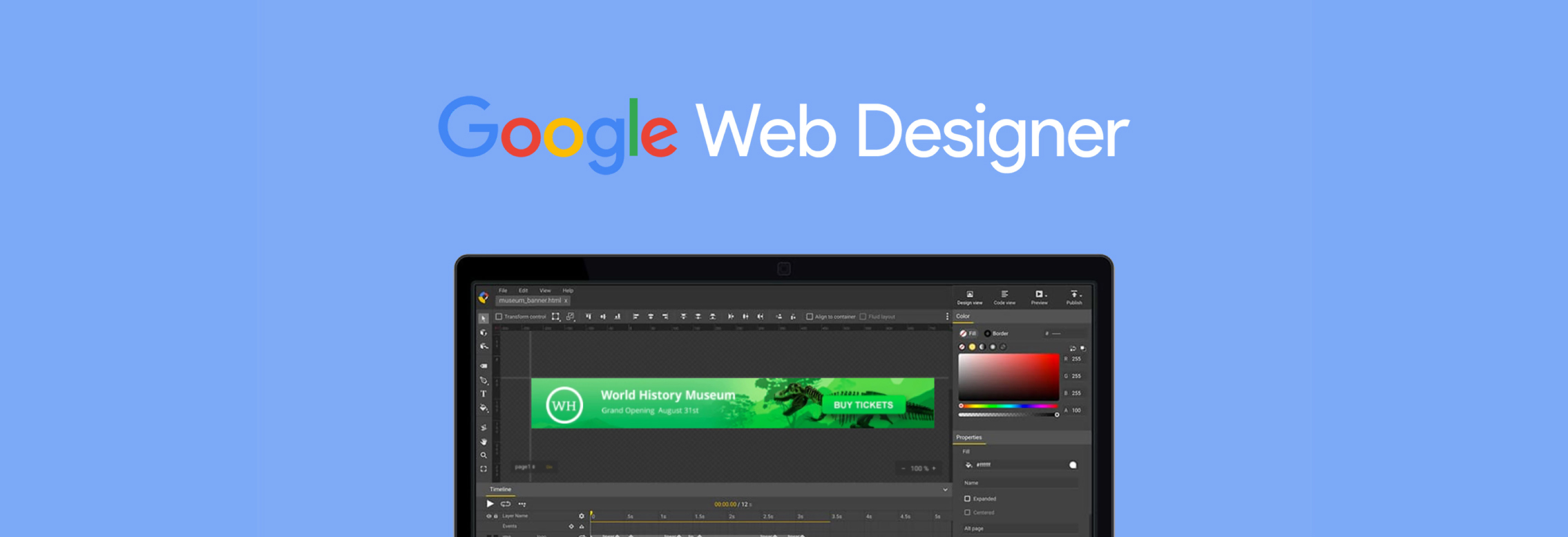Select the Paint Bucket fill tool
The width and height of the screenshot is (1568, 537).
click(484, 408)
